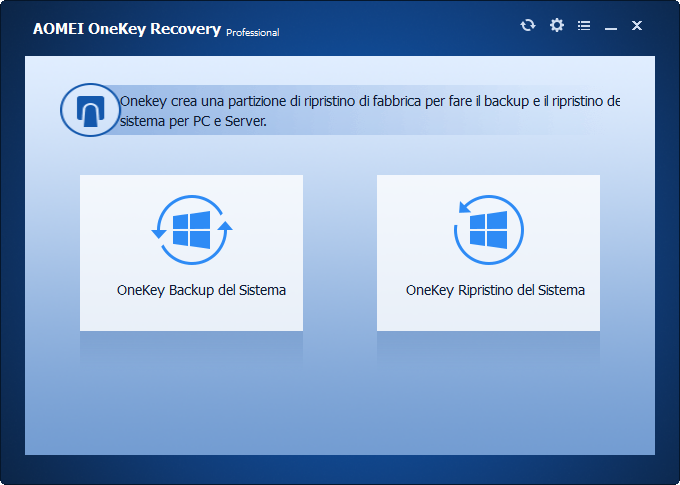680x485 pixels.
Task: Click the description text starting with "Onekey crea una partizione"
Action: pyautogui.click(x=369, y=111)
